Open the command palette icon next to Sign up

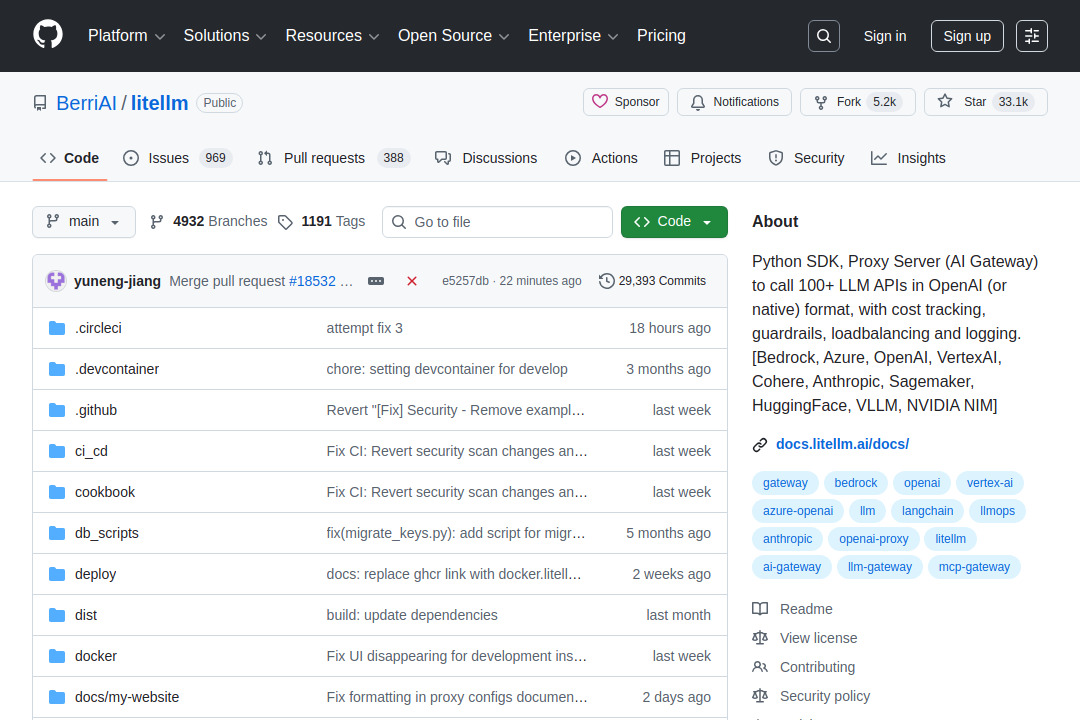pyautogui.click(x=1031, y=35)
